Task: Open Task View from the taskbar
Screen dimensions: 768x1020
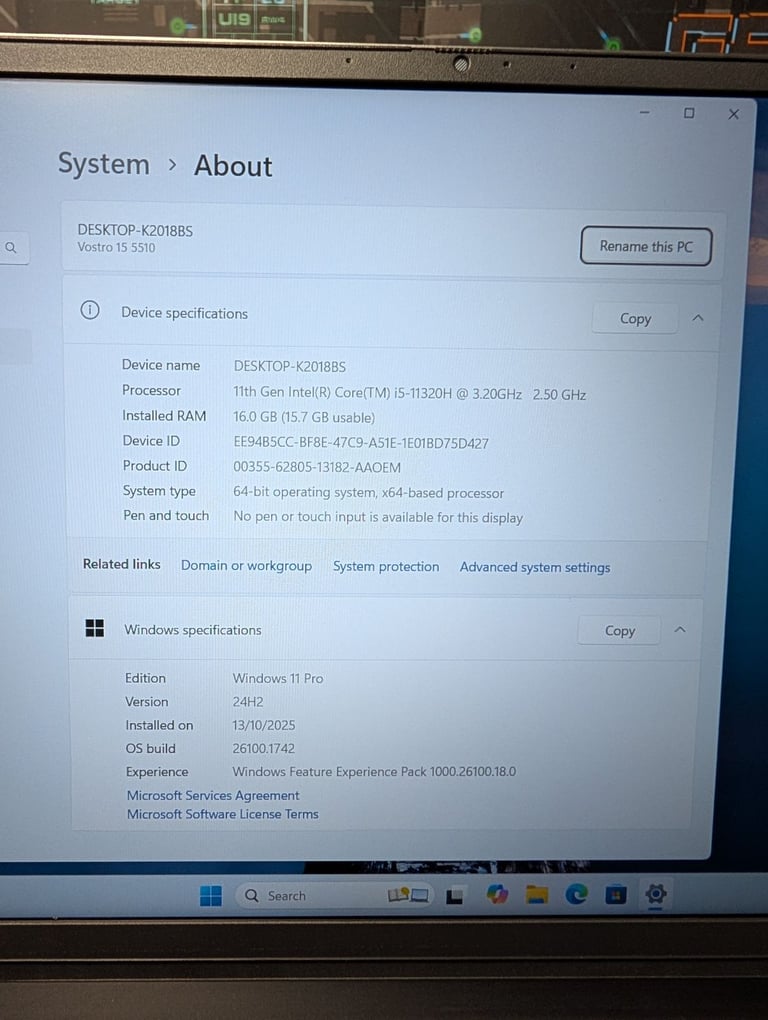Action: point(455,896)
